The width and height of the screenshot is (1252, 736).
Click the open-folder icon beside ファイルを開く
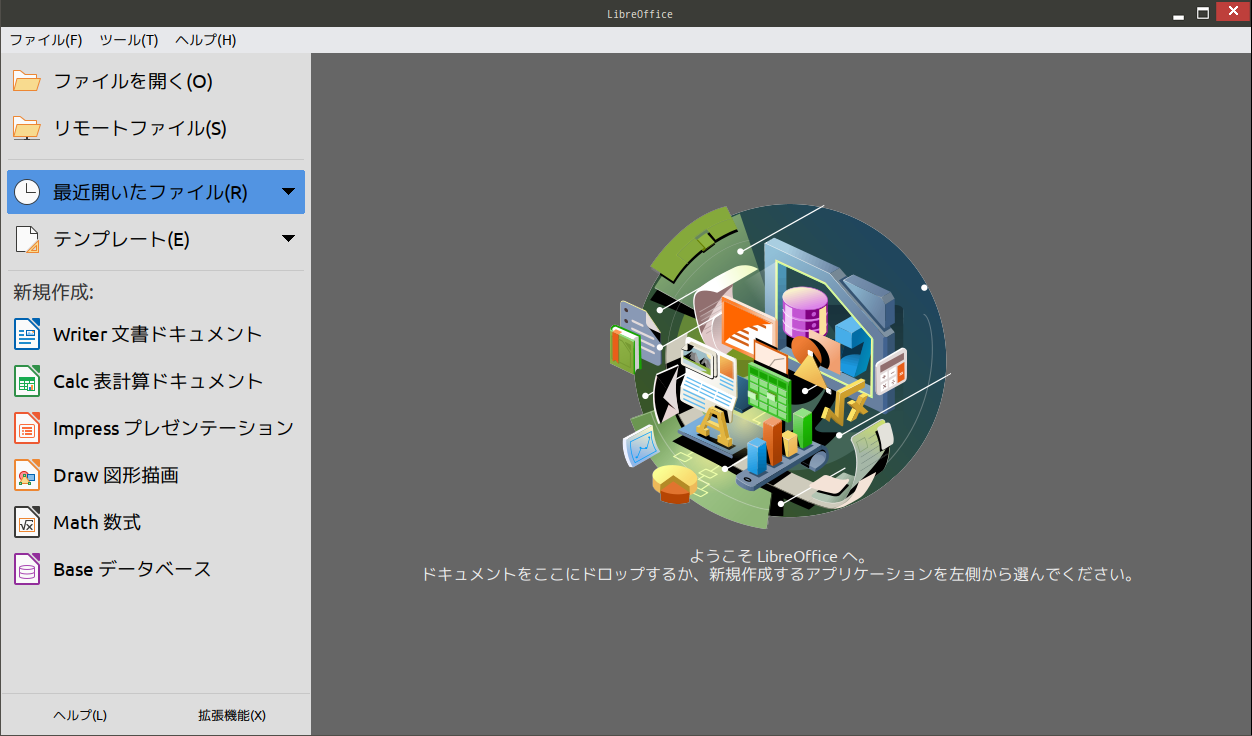pyautogui.click(x=27, y=81)
